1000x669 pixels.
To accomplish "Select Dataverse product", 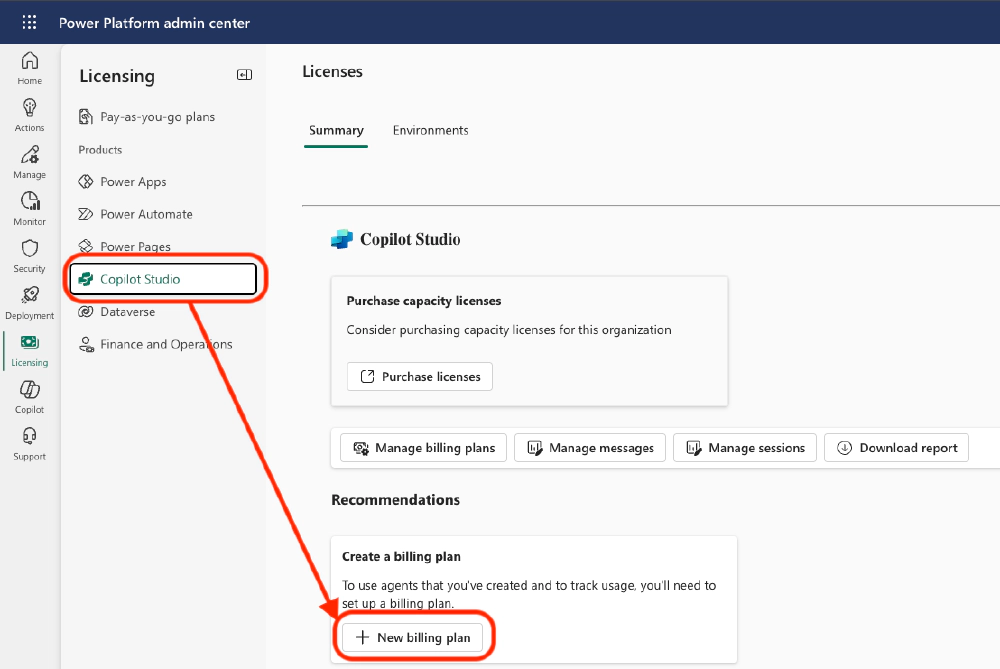I will [117, 312].
